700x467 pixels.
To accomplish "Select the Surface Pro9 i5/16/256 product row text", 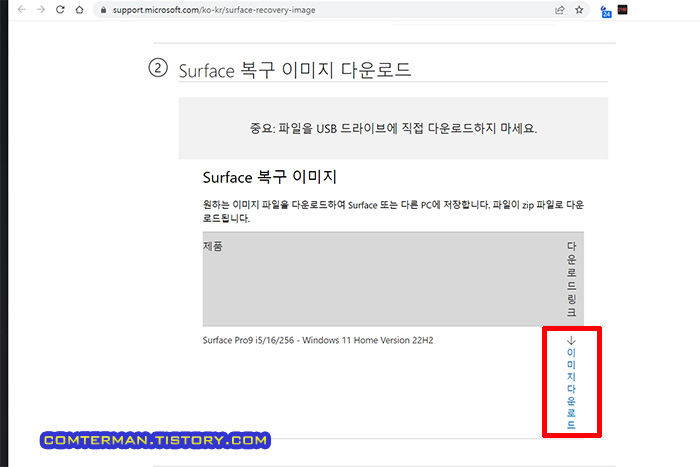I will point(318,340).
